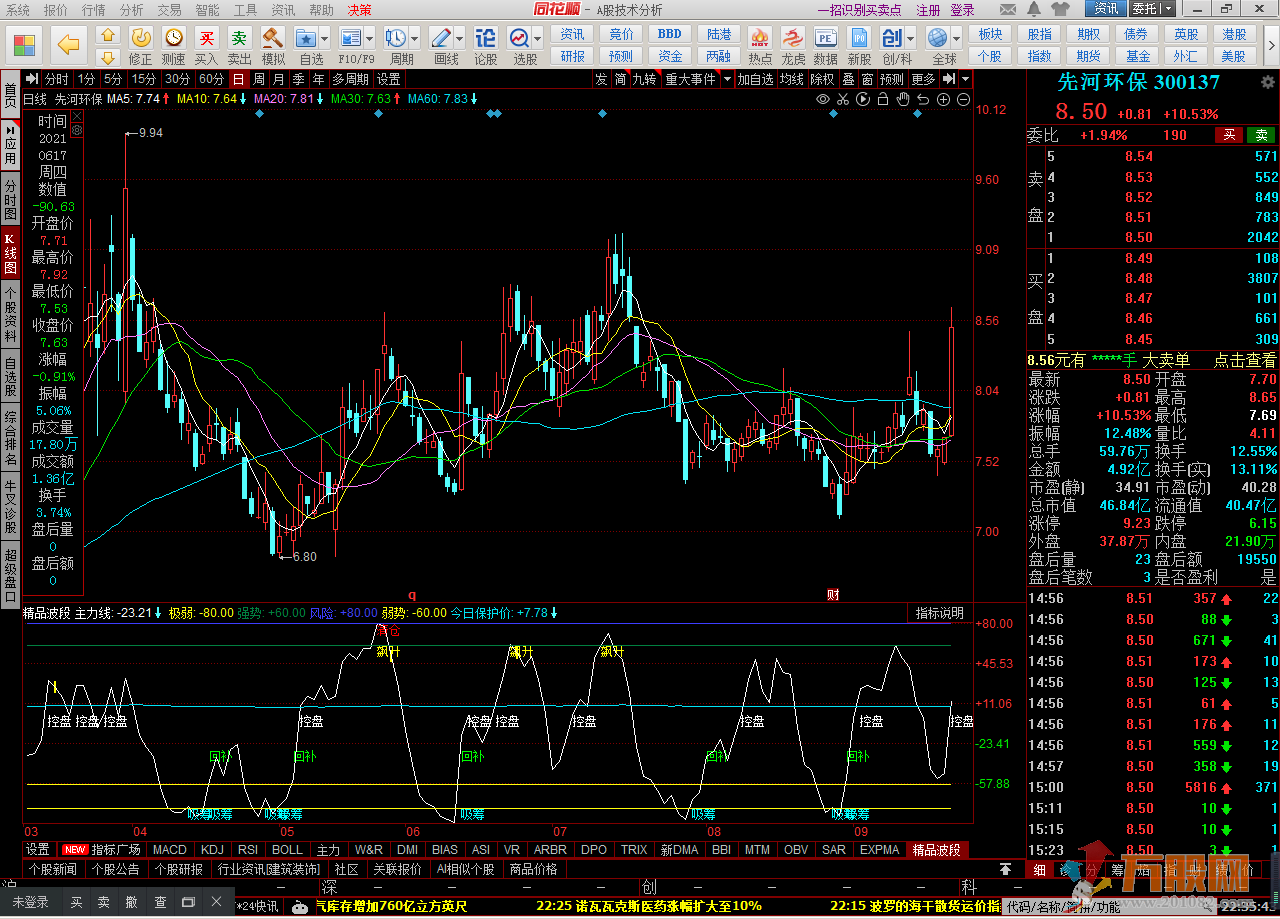Screen dimensions: 1280x919
Task: Click the mail envelope icon in title bar
Action: click(x=1009, y=9)
